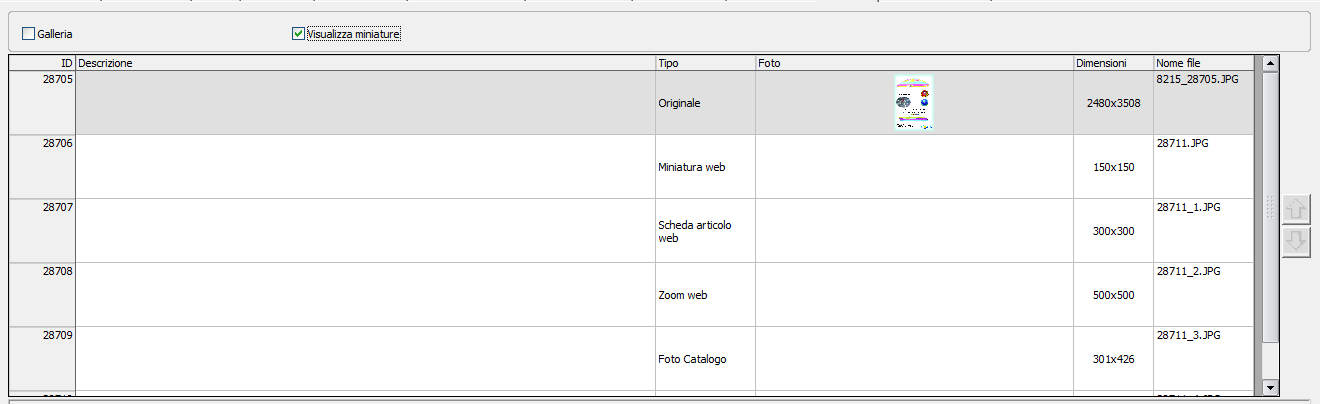
Task: Click the vertical scrollbar thumb
Action: pos(1270,207)
